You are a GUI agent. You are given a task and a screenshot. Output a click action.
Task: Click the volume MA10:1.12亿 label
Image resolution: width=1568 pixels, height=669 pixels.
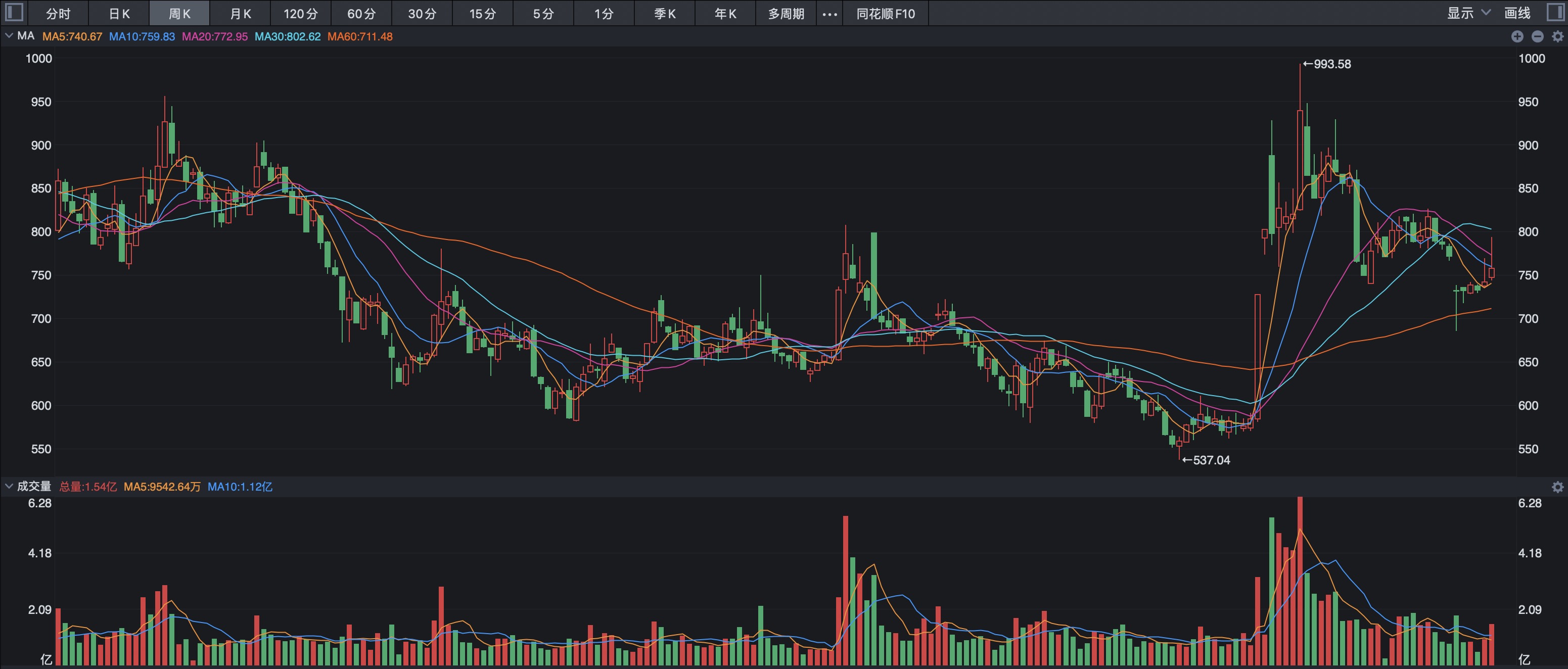click(x=240, y=487)
